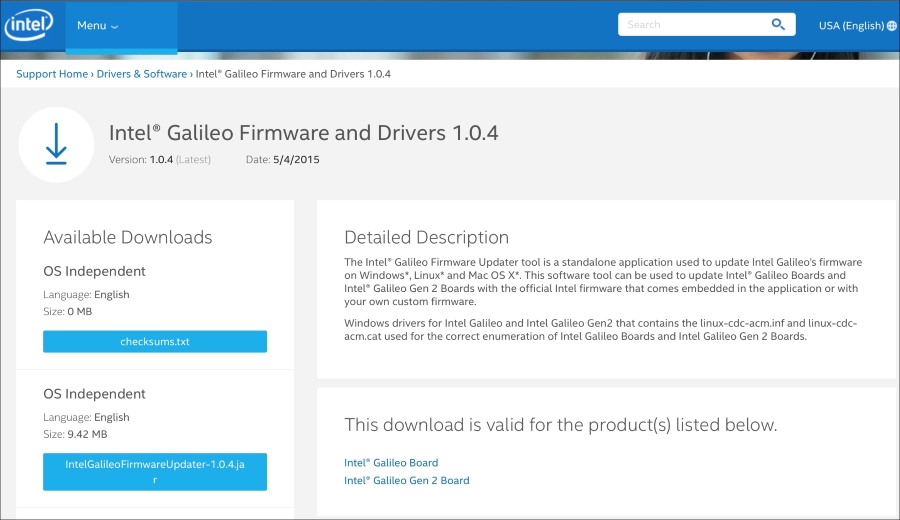Open Drivers & Software breadcrumb
Image resolution: width=900 pixels, height=520 pixels.
point(142,74)
